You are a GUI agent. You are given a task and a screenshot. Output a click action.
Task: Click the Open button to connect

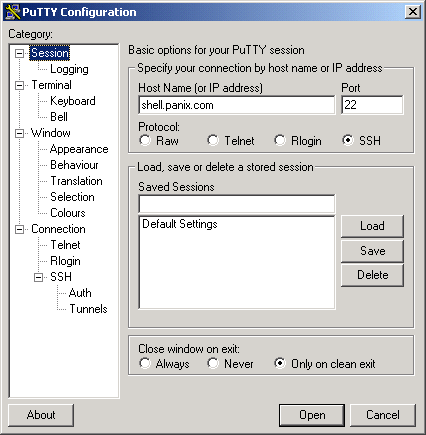tap(312, 415)
